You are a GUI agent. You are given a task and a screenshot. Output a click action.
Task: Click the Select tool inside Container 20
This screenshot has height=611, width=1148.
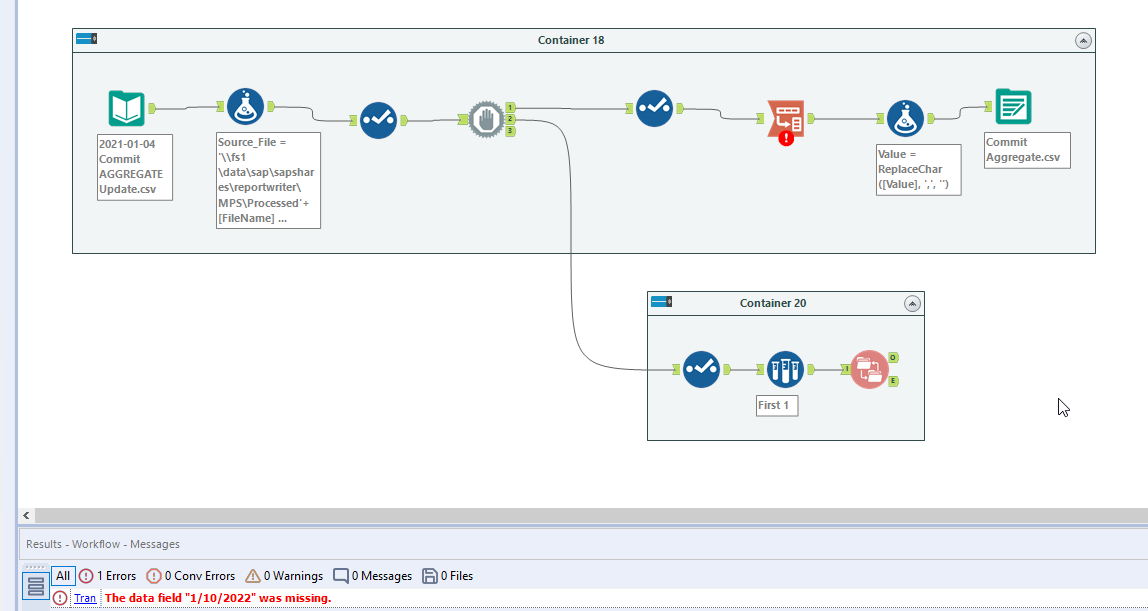[701, 369]
